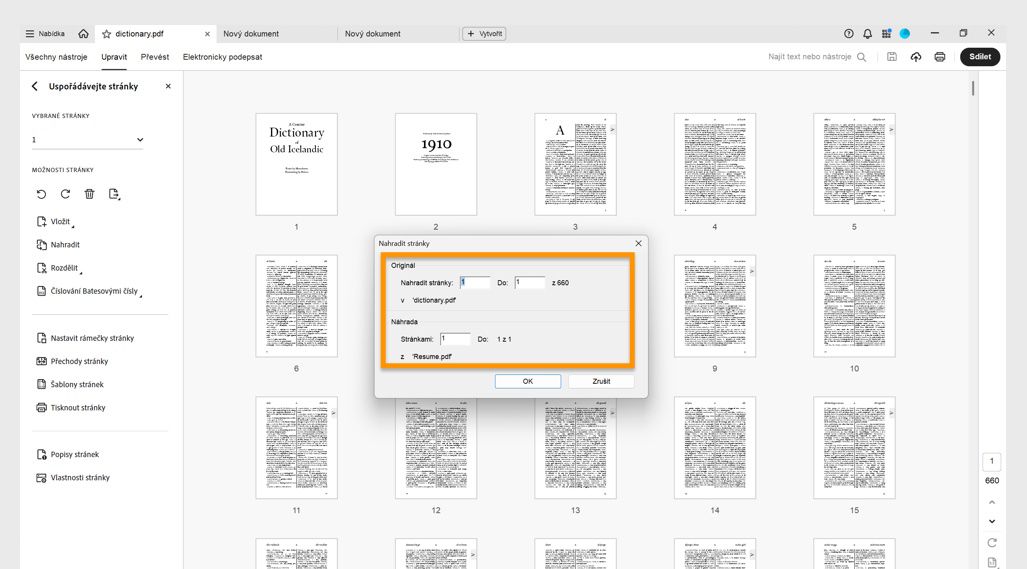Click the vertical scrollbar thumb

(973, 88)
